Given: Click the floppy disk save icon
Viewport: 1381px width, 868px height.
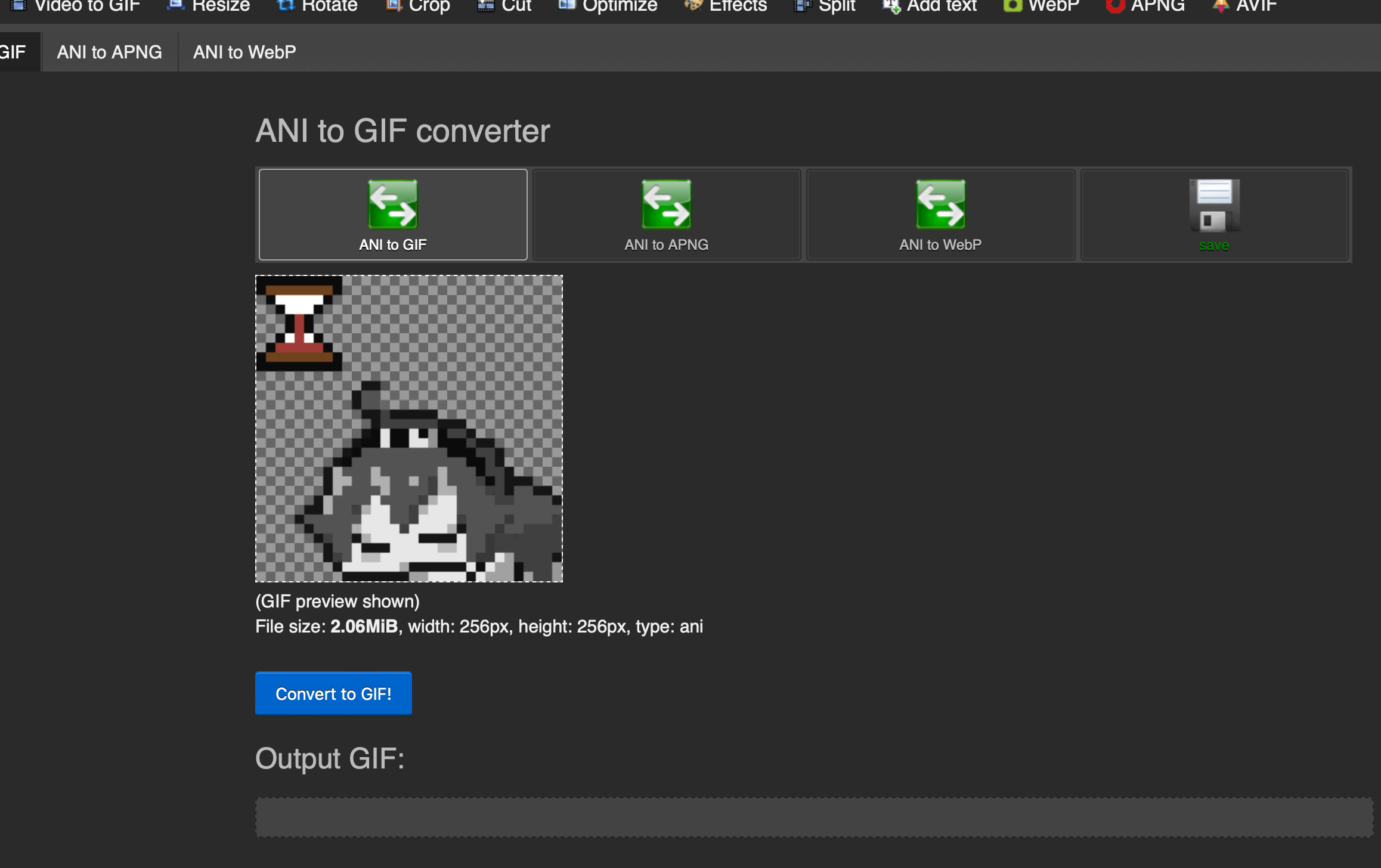Looking at the screenshot, I should point(1214,206).
